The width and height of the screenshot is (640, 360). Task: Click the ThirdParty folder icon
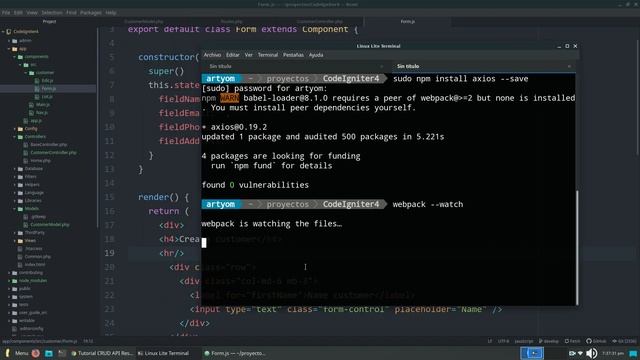[20, 233]
